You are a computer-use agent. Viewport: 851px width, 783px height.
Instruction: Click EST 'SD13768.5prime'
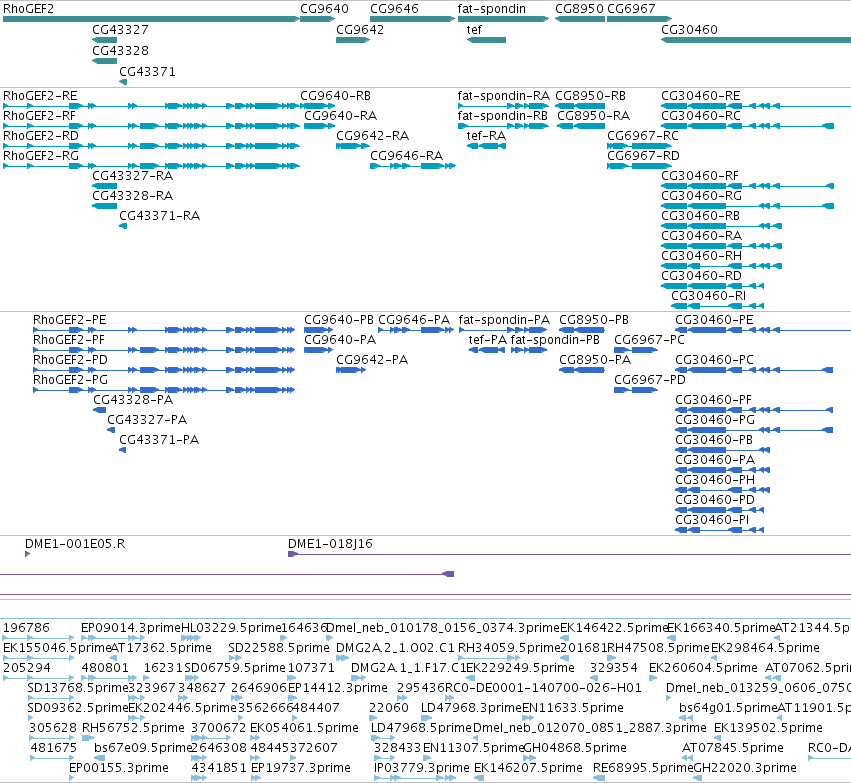tap(78, 689)
